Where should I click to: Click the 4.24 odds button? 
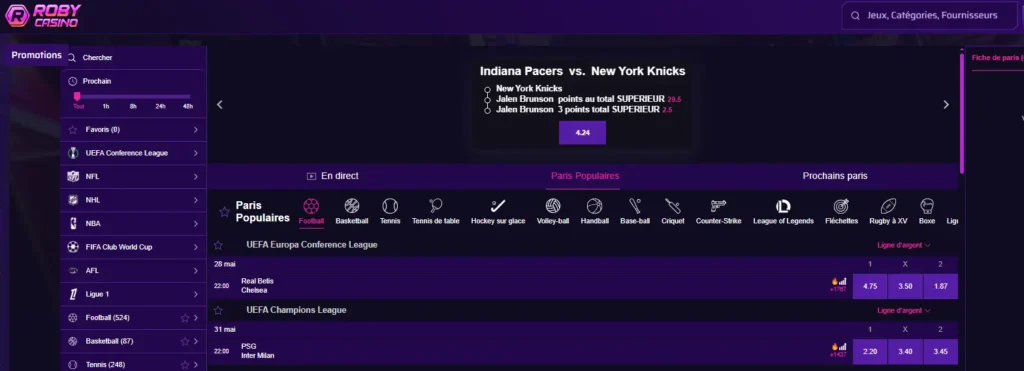[582, 133]
